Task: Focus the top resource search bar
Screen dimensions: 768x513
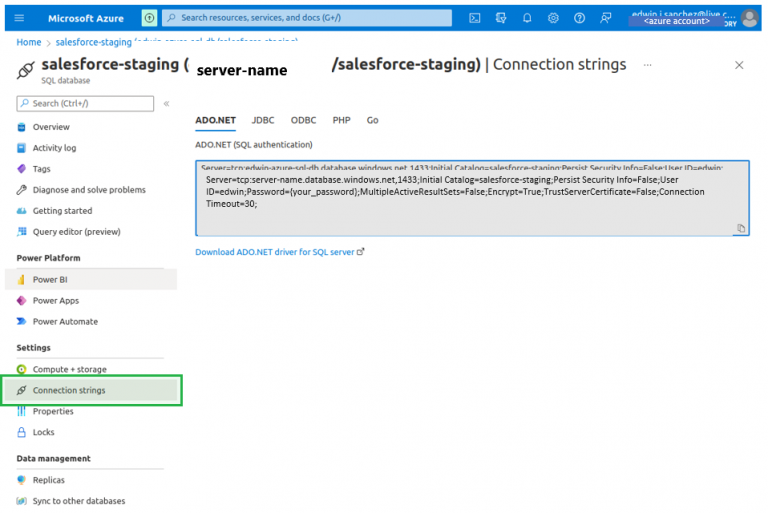Action: [x=306, y=18]
